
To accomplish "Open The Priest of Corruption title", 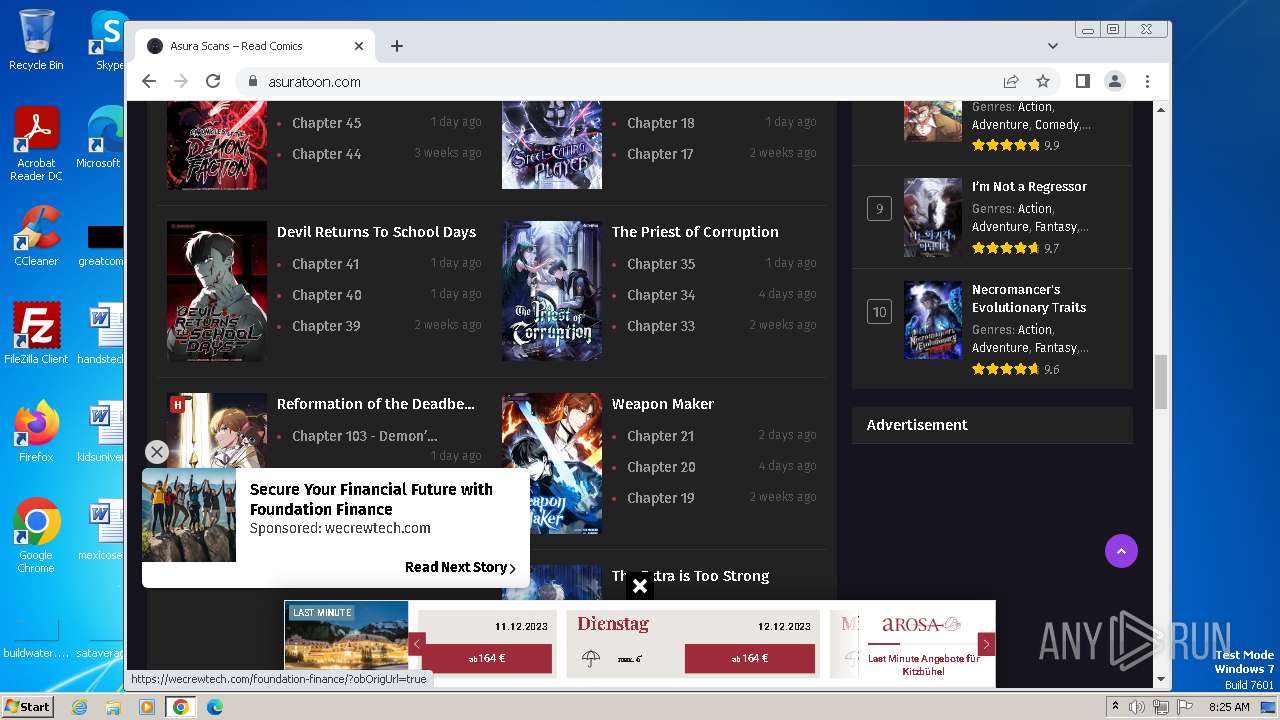I will [x=695, y=232].
